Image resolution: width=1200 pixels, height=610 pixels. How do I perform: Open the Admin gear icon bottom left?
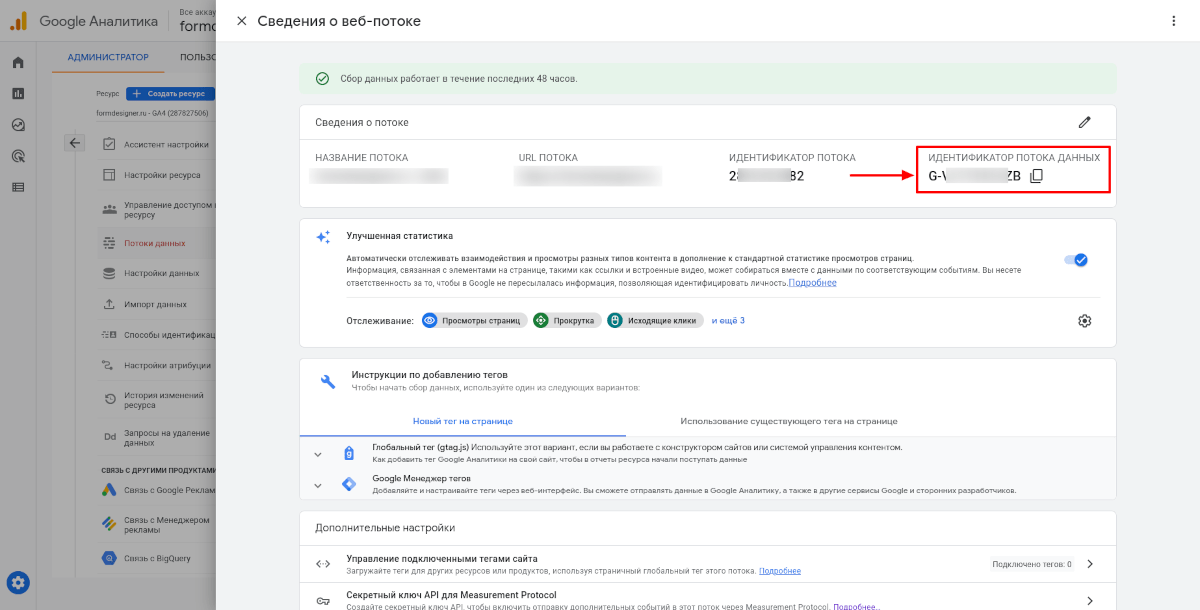(x=18, y=582)
